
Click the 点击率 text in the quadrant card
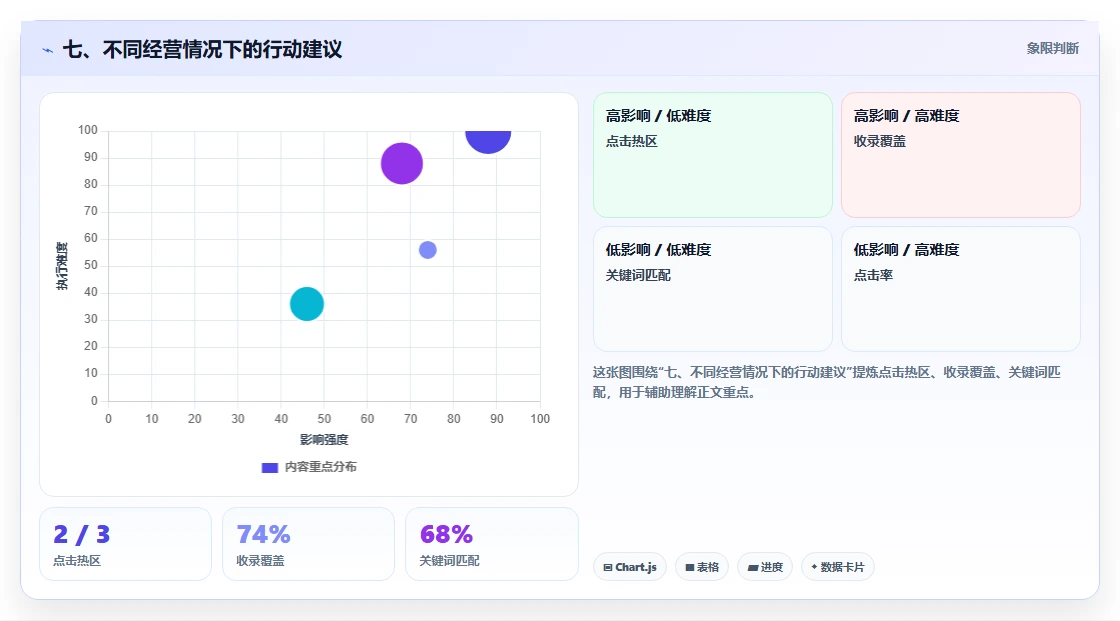tap(873, 275)
